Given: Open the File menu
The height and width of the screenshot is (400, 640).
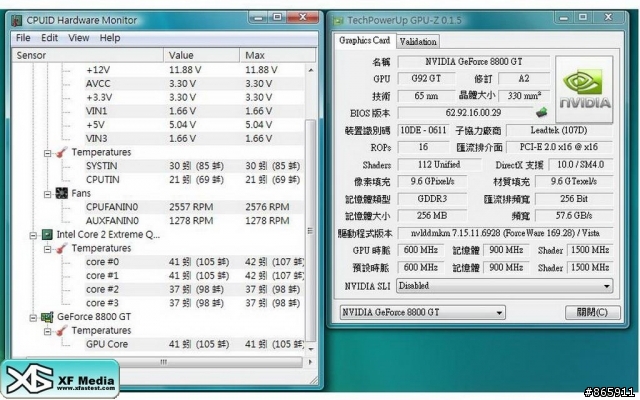Looking at the screenshot, I should 23,38.
